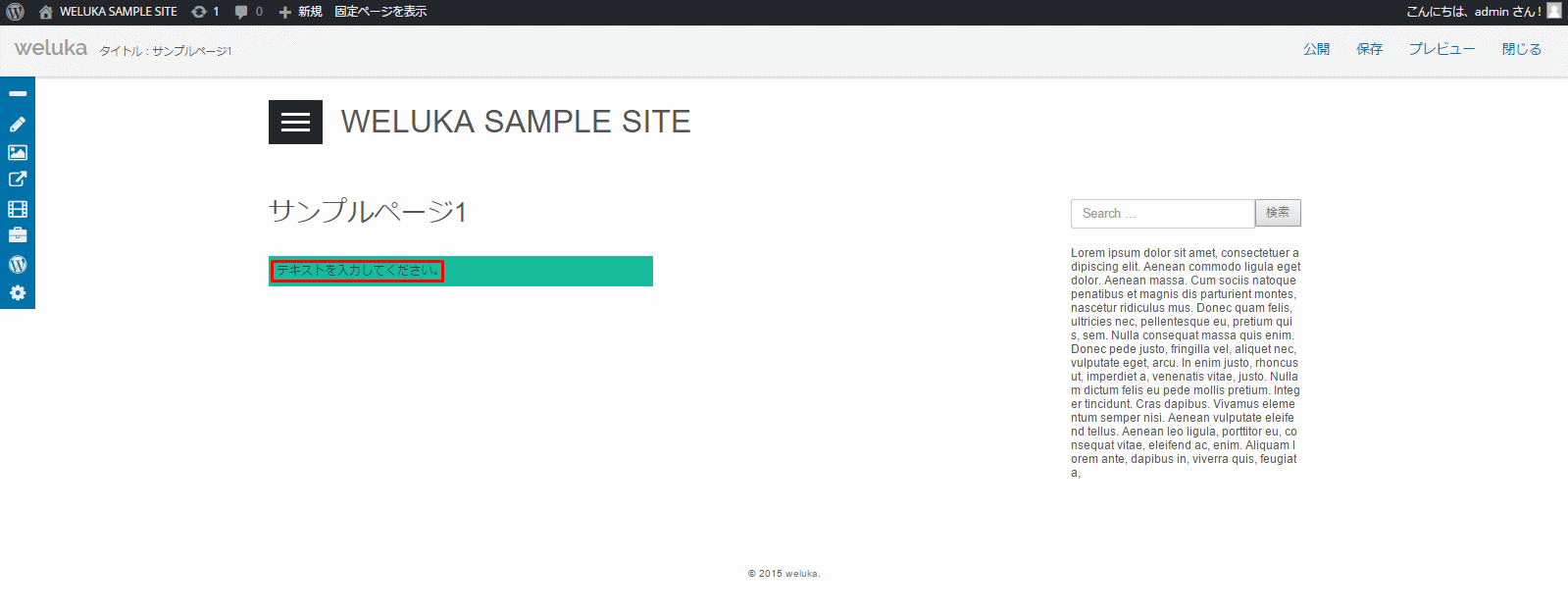Click the WordPress icon in left sidebar
Screen dimensions: 1568x615
pos(18,264)
